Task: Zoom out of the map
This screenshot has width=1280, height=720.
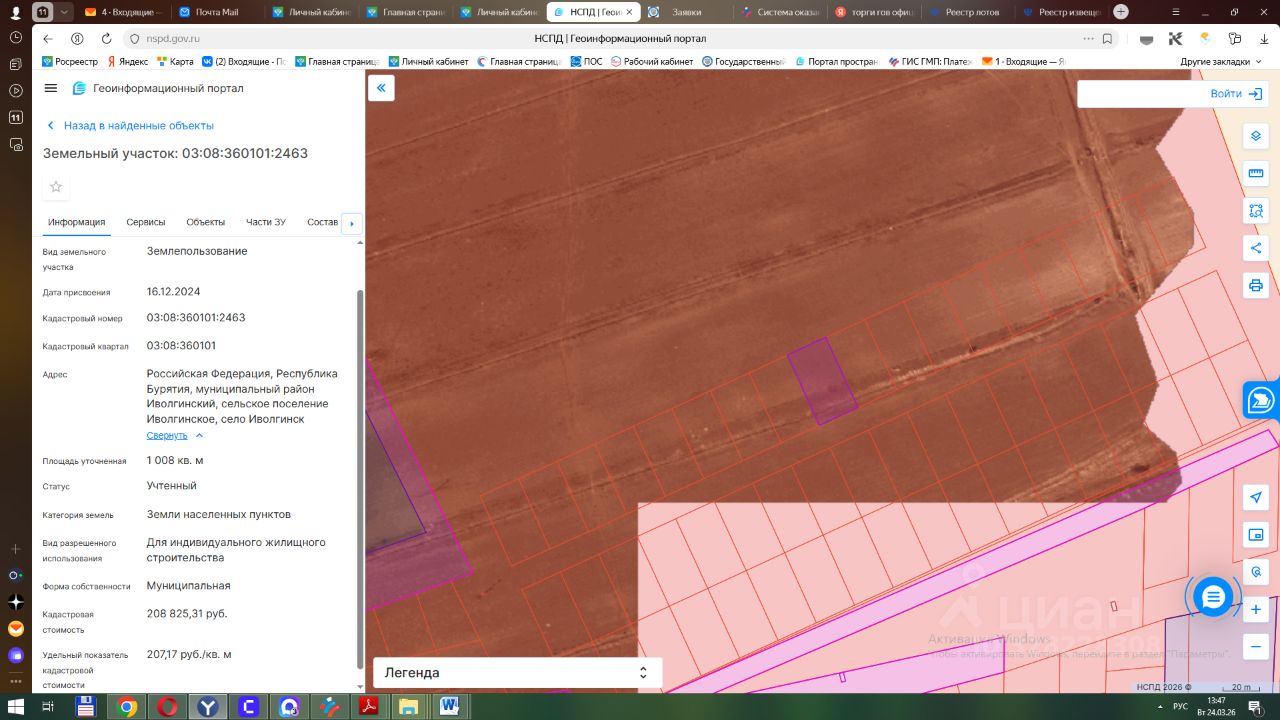Action: (x=1256, y=646)
